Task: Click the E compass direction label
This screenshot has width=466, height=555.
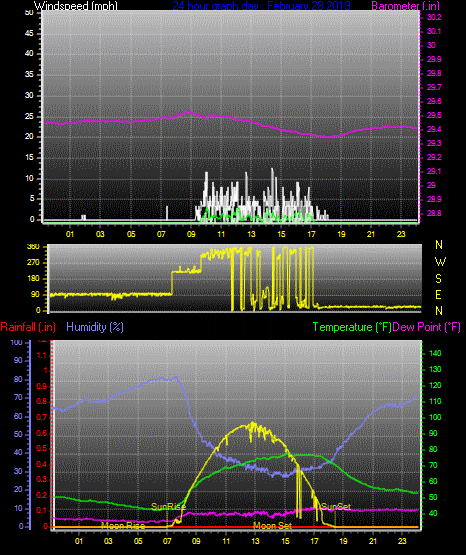Action: click(x=438, y=294)
